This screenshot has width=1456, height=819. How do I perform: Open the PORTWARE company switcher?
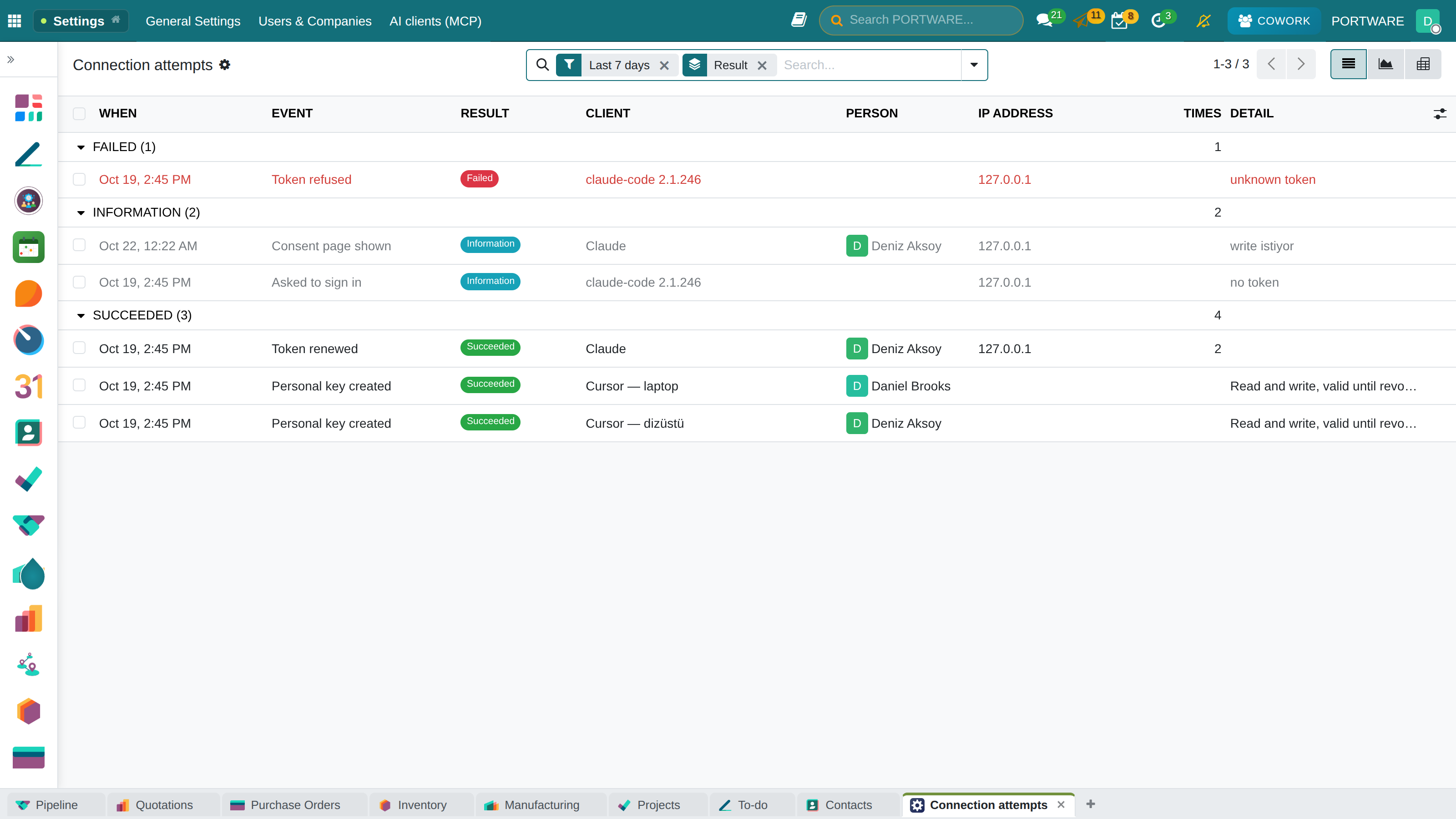point(1367,21)
